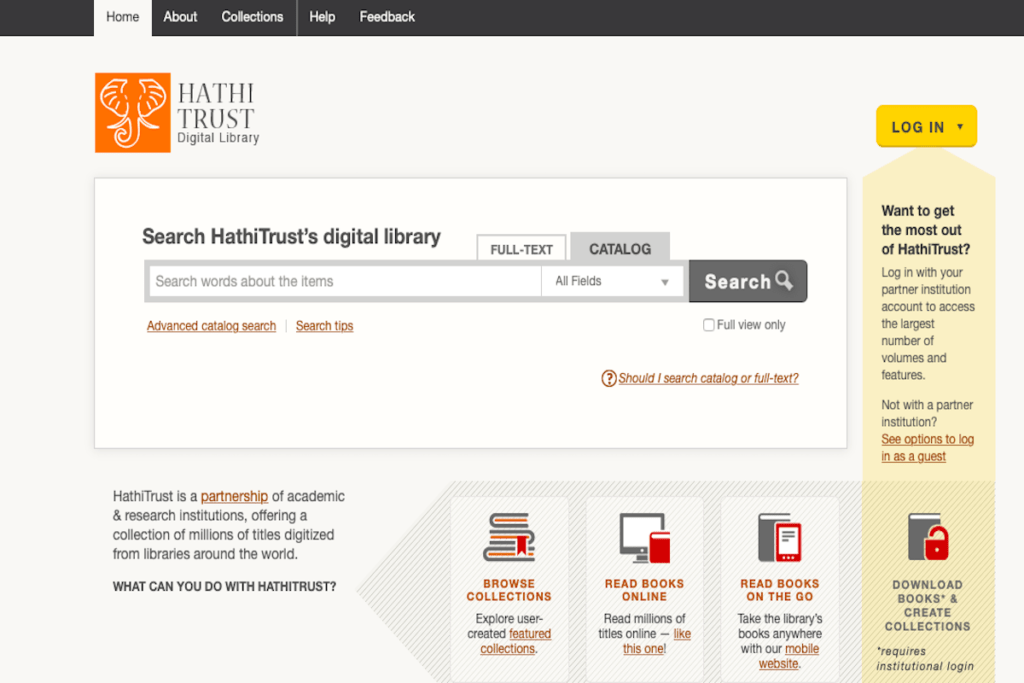Focus the search words input field
The width and height of the screenshot is (1024, 683).
click(x=345, y=281)
